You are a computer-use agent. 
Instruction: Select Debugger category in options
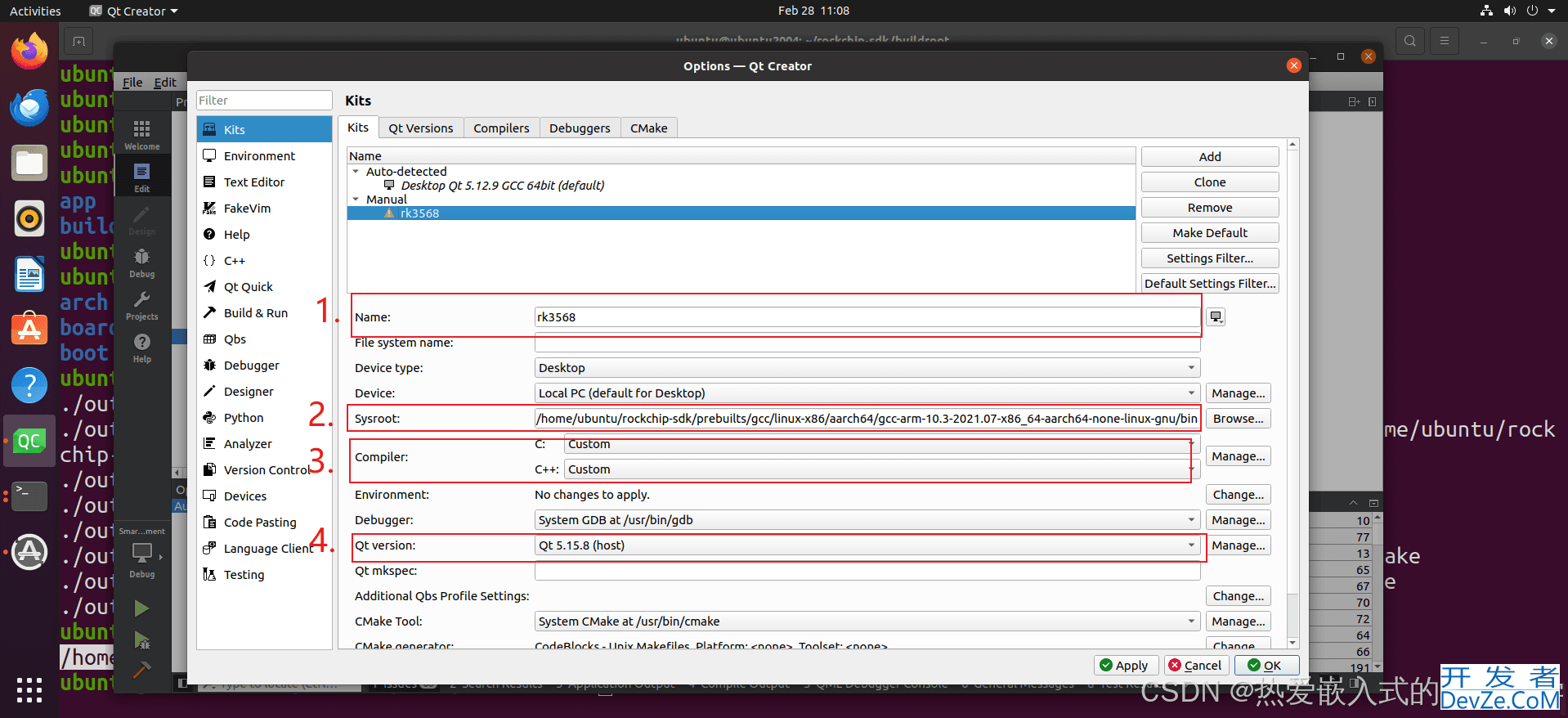265,365
